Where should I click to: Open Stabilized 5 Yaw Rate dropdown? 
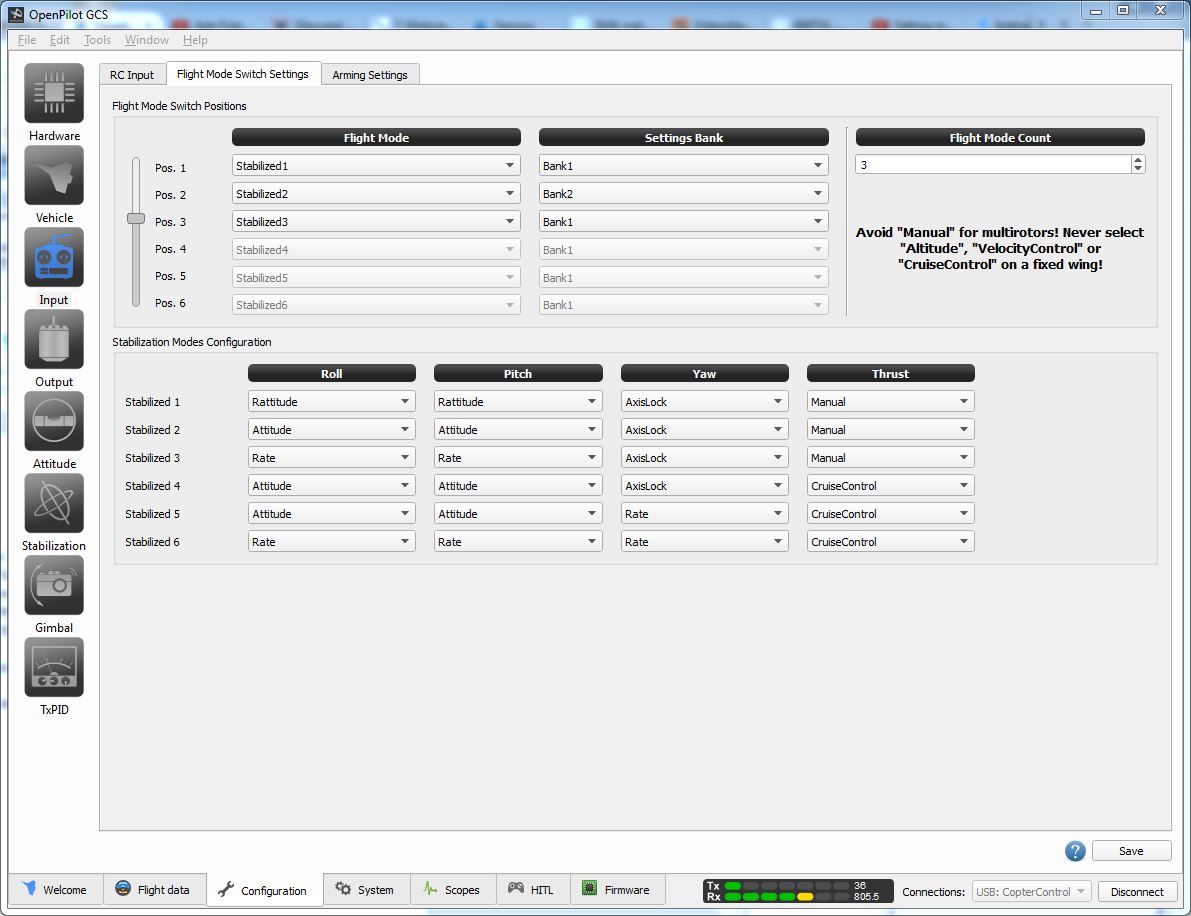tap(704, 514)
